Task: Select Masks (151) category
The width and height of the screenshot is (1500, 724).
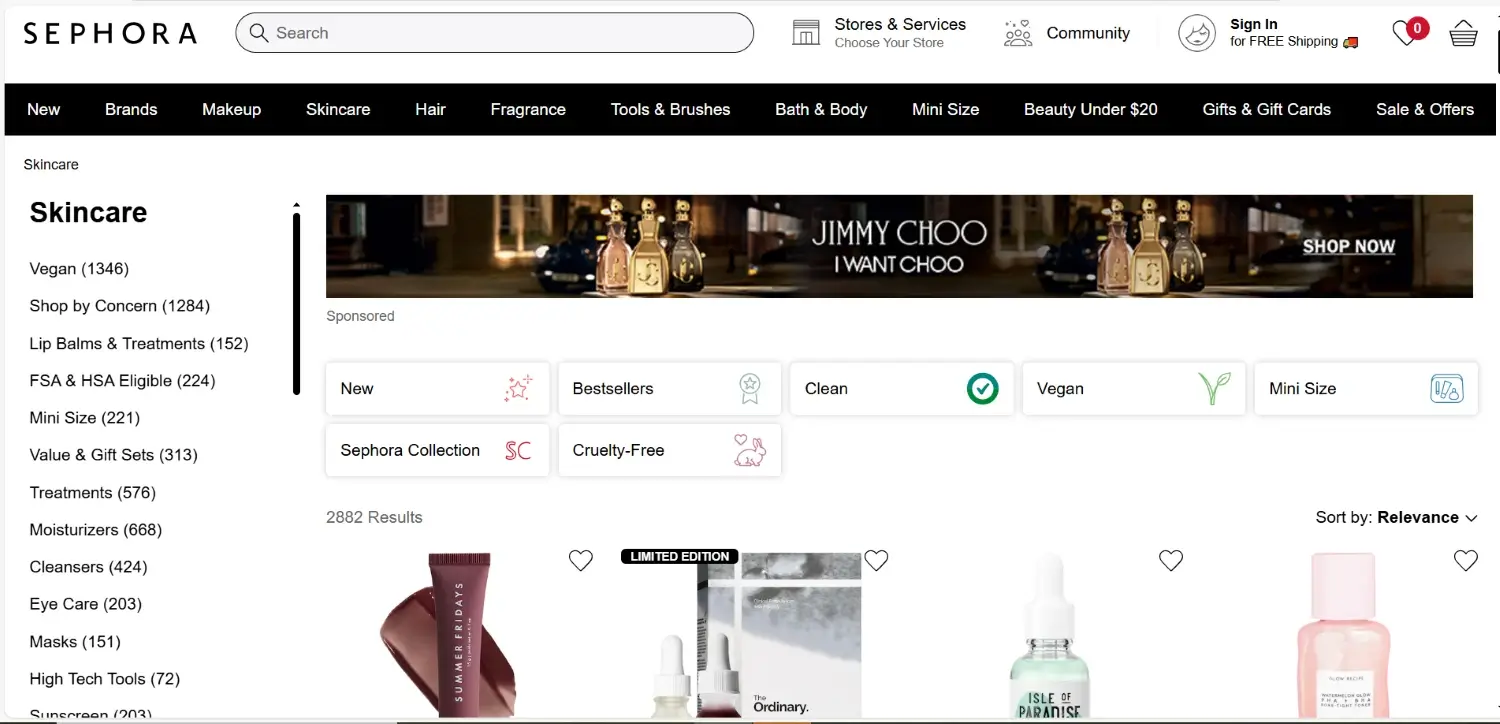Action: point(74,641)
